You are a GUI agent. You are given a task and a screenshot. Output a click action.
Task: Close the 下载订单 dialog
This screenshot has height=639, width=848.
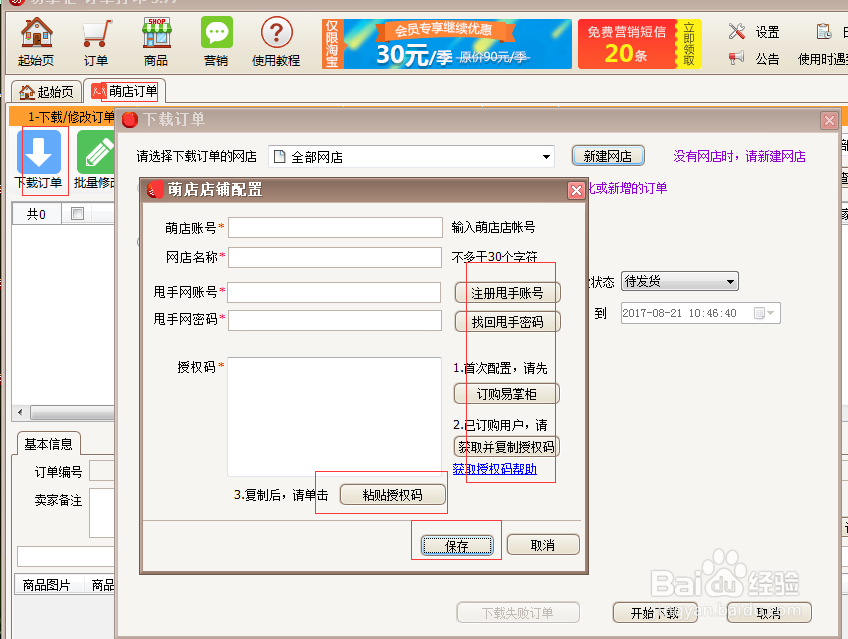tap(829, 120)
